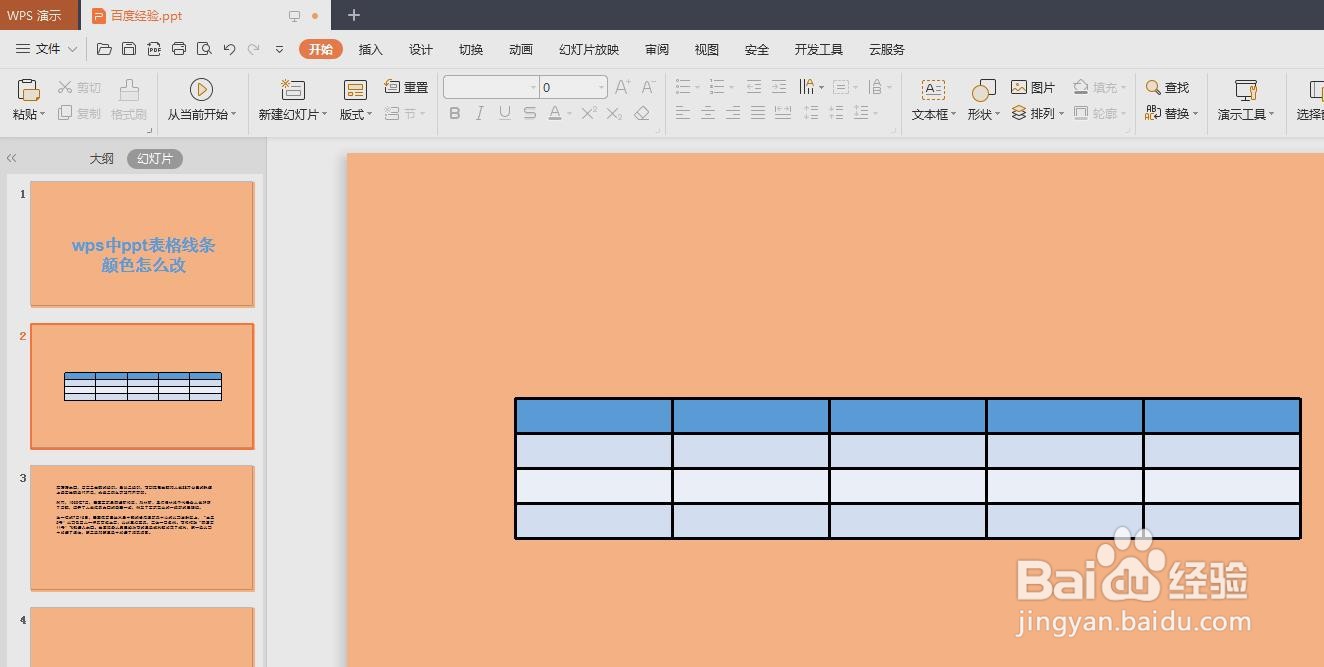Click the layout (版式) icon

tap(355, 90)
